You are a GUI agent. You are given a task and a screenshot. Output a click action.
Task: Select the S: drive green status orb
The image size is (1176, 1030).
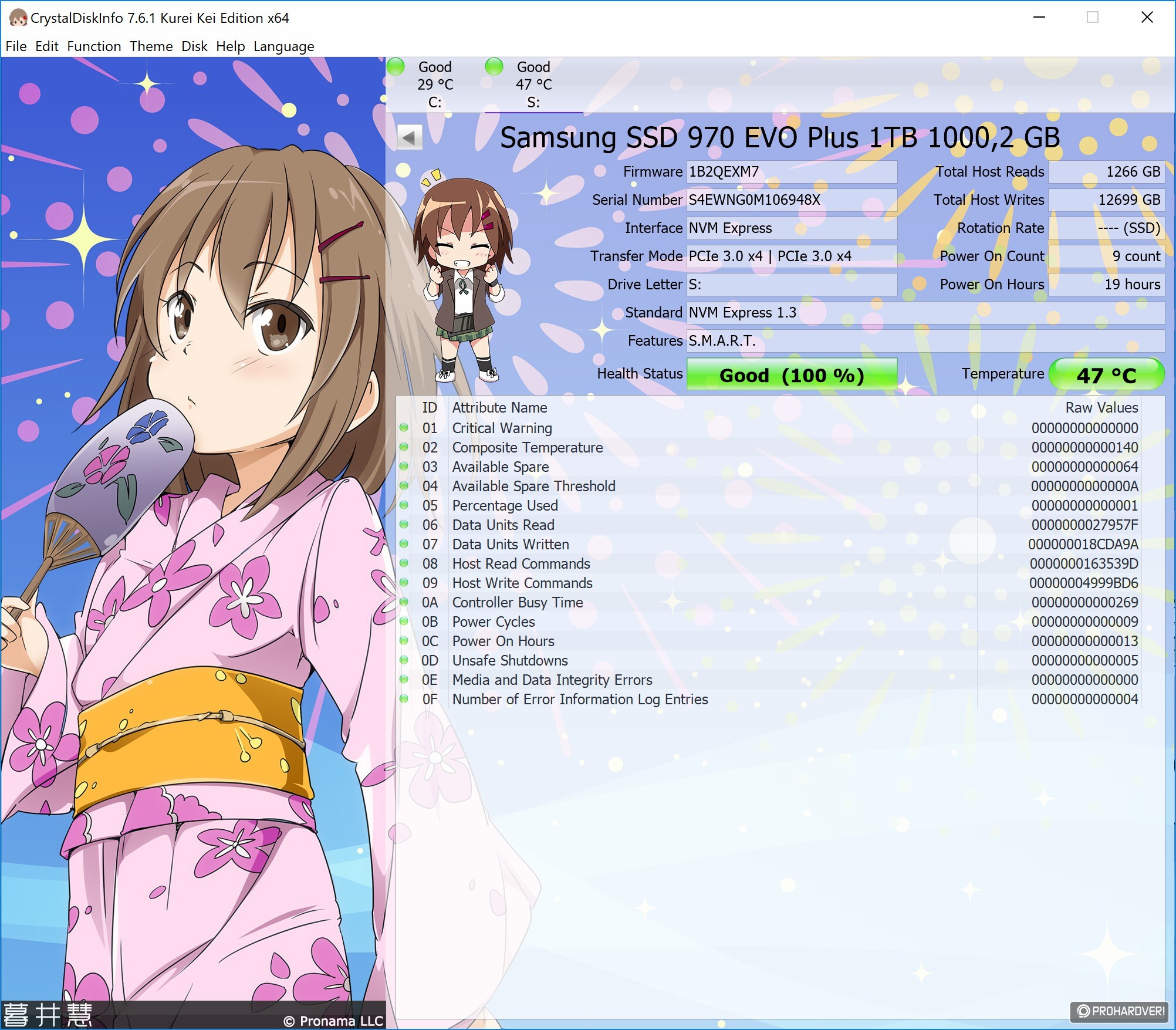pyautogui.click(x=495, y=67)
